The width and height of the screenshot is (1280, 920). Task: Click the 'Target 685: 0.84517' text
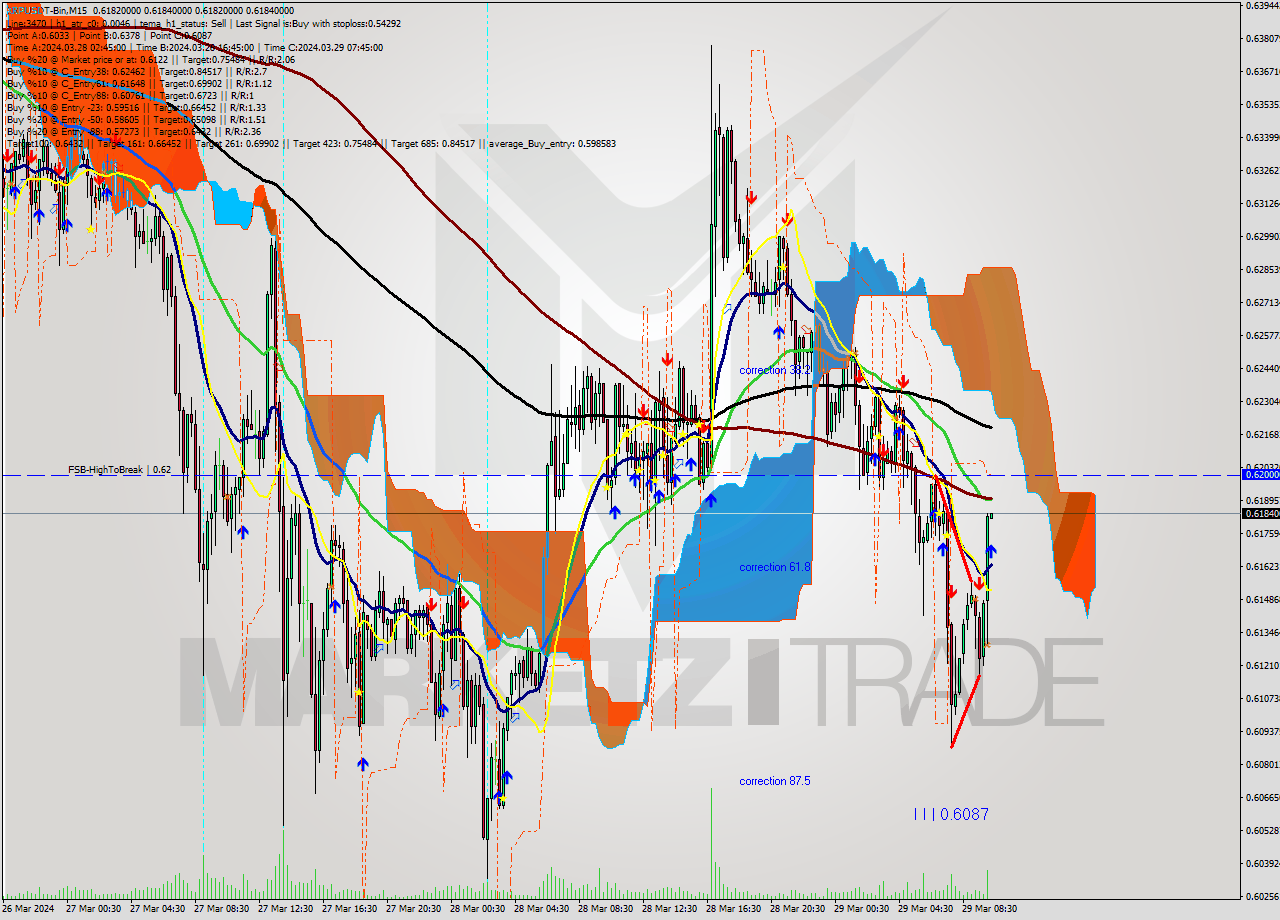(433, 144)
